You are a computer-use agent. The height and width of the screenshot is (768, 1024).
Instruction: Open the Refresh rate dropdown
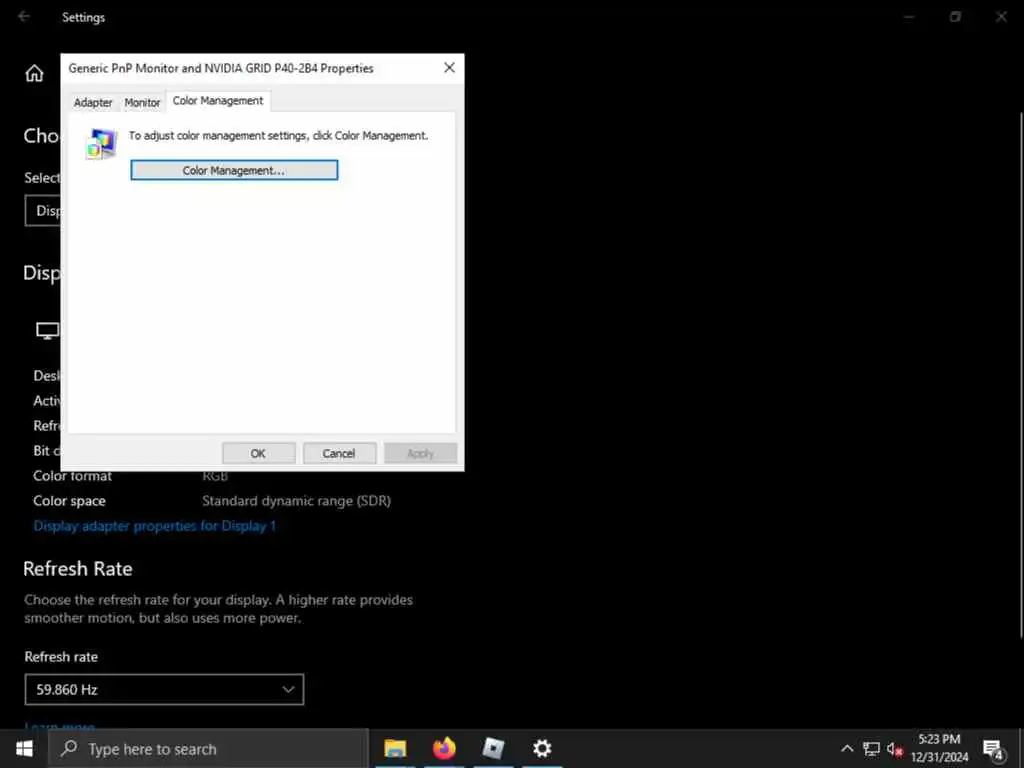click(x=164, y=690)
